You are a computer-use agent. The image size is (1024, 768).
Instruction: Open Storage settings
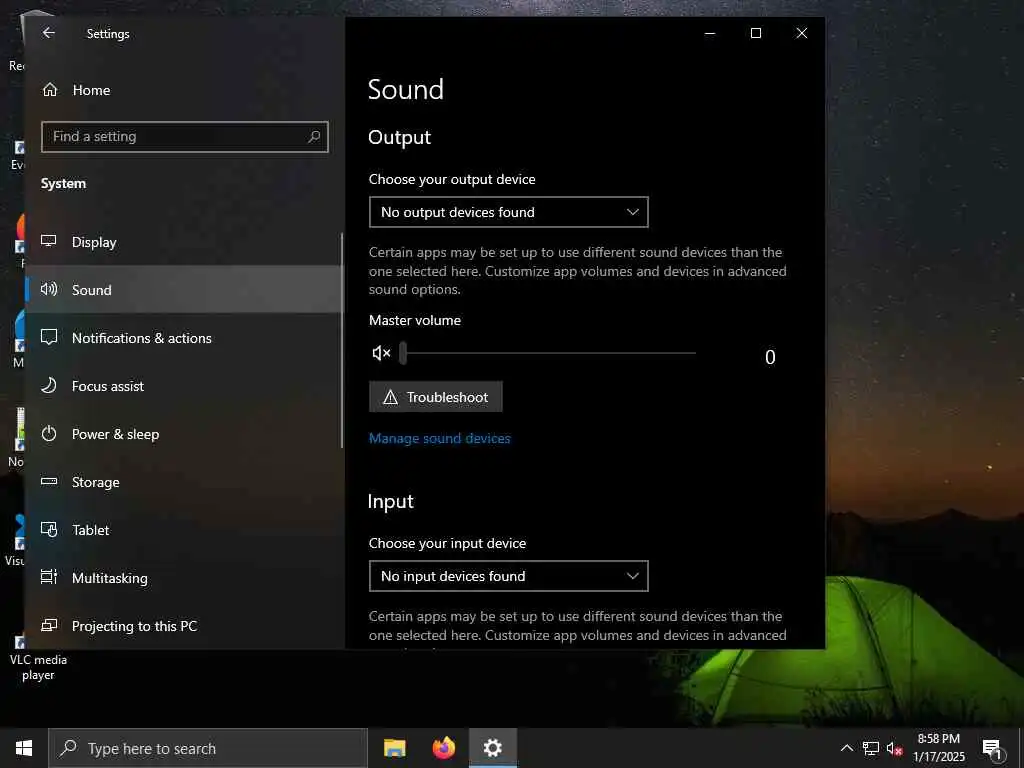[x=184, y=482]
